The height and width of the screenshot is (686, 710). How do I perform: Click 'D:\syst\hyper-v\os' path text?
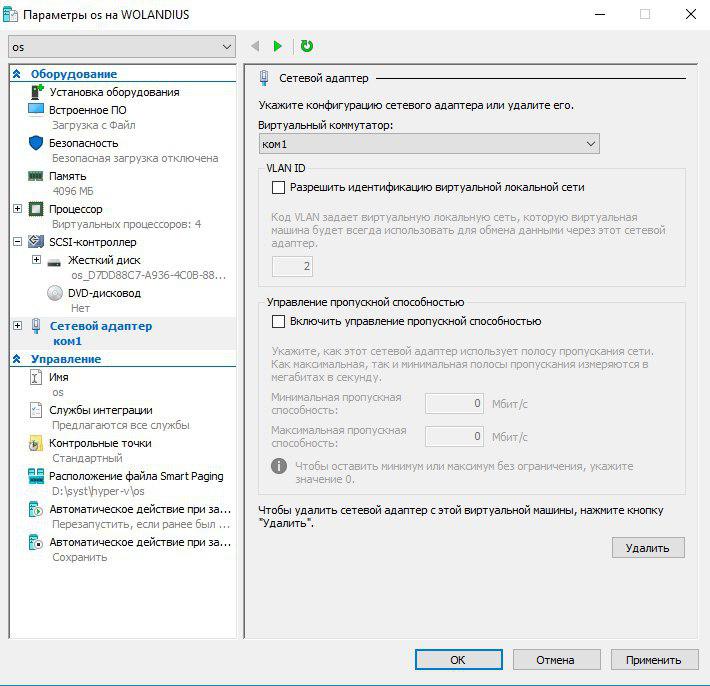[x=98, y=491]
